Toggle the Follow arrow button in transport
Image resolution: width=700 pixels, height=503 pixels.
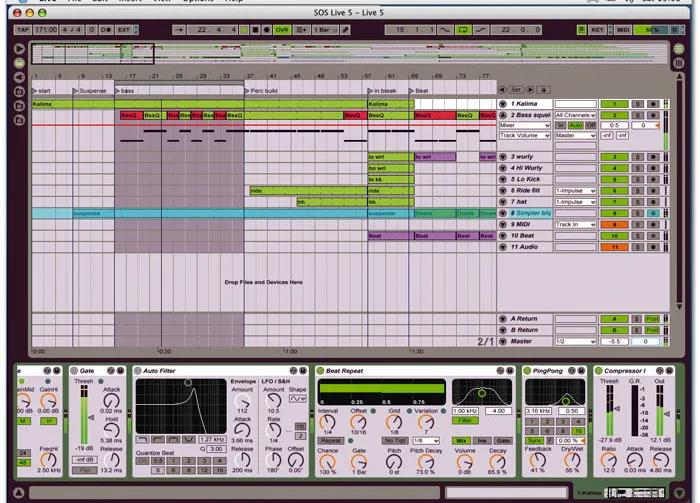click(179, 30)
